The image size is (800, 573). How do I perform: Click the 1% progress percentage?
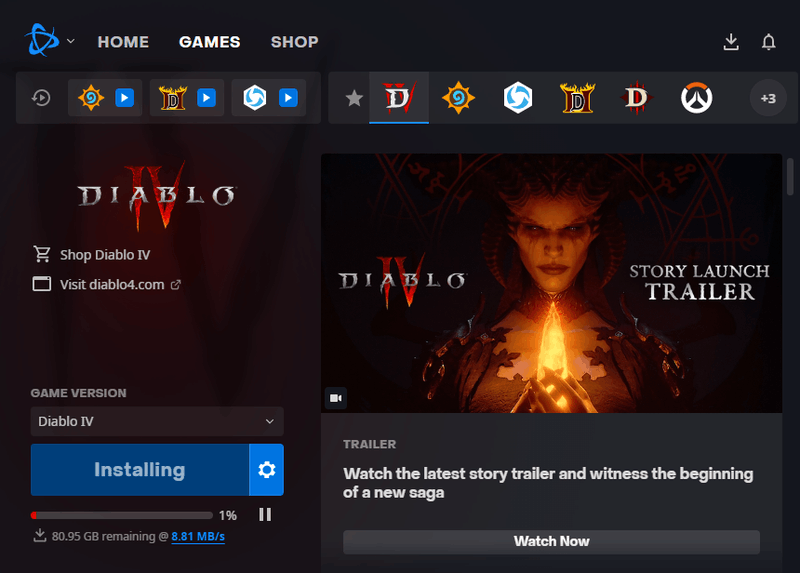click(228, 516)
